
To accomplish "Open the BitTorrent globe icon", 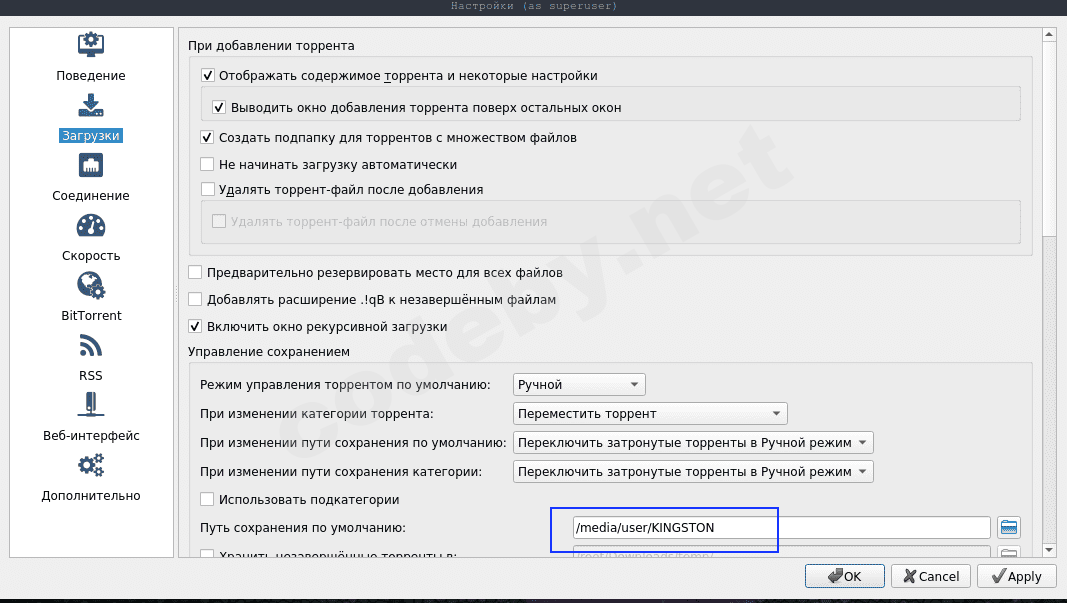I will click(91, 285).
